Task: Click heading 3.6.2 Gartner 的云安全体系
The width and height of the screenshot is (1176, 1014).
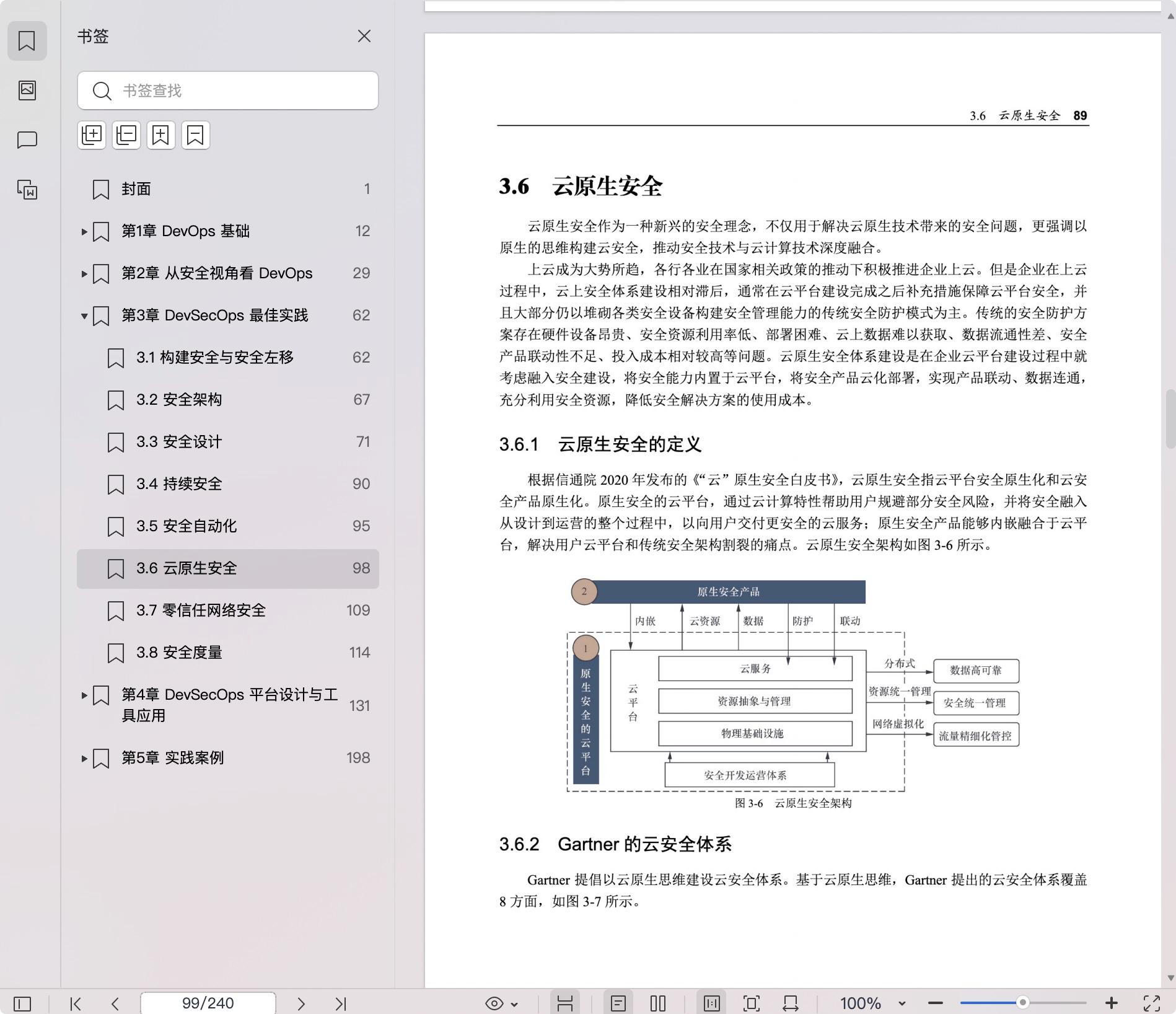Action: coord(615,844)
